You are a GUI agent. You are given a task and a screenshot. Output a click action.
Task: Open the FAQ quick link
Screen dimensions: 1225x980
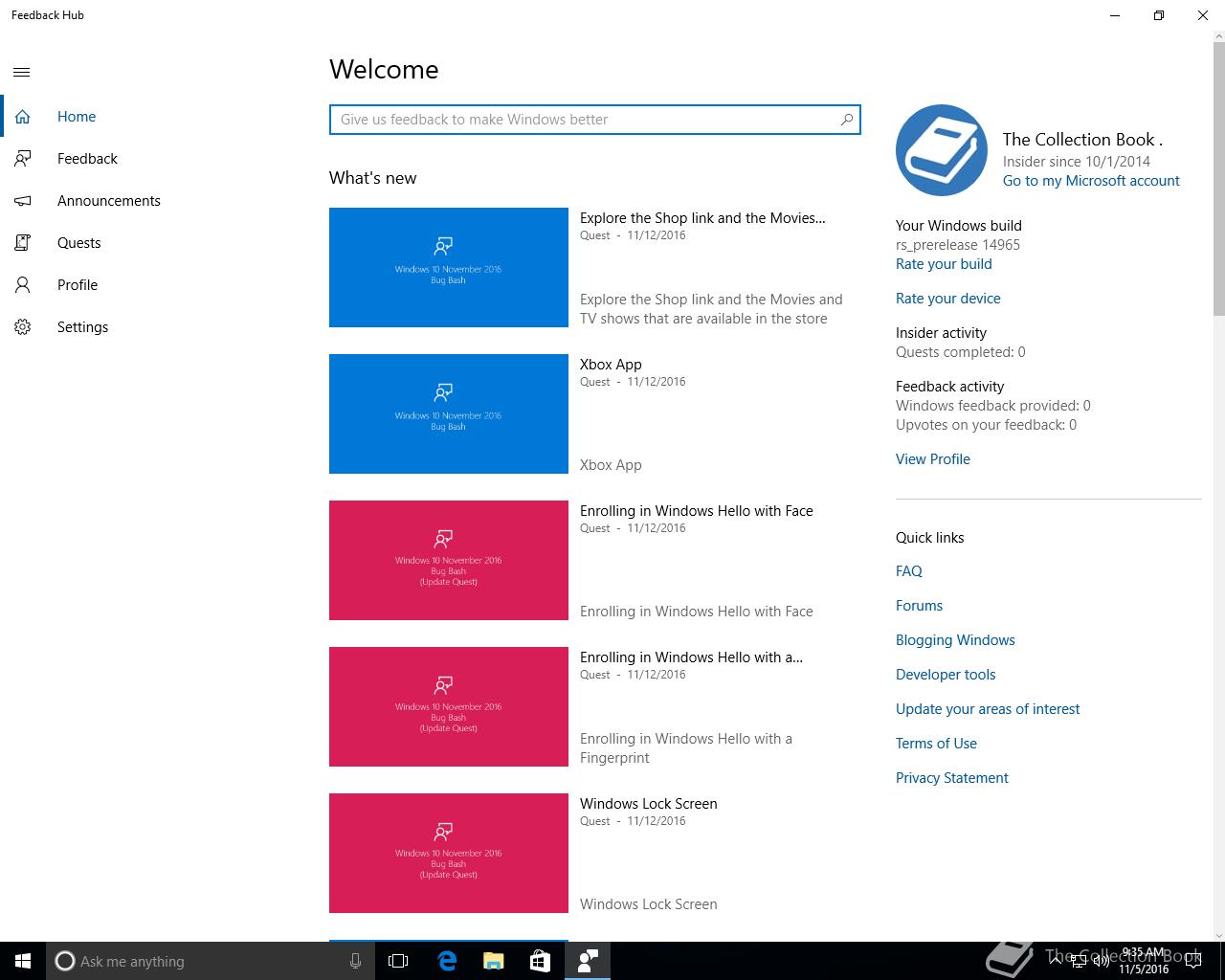(x=909, y=571)
